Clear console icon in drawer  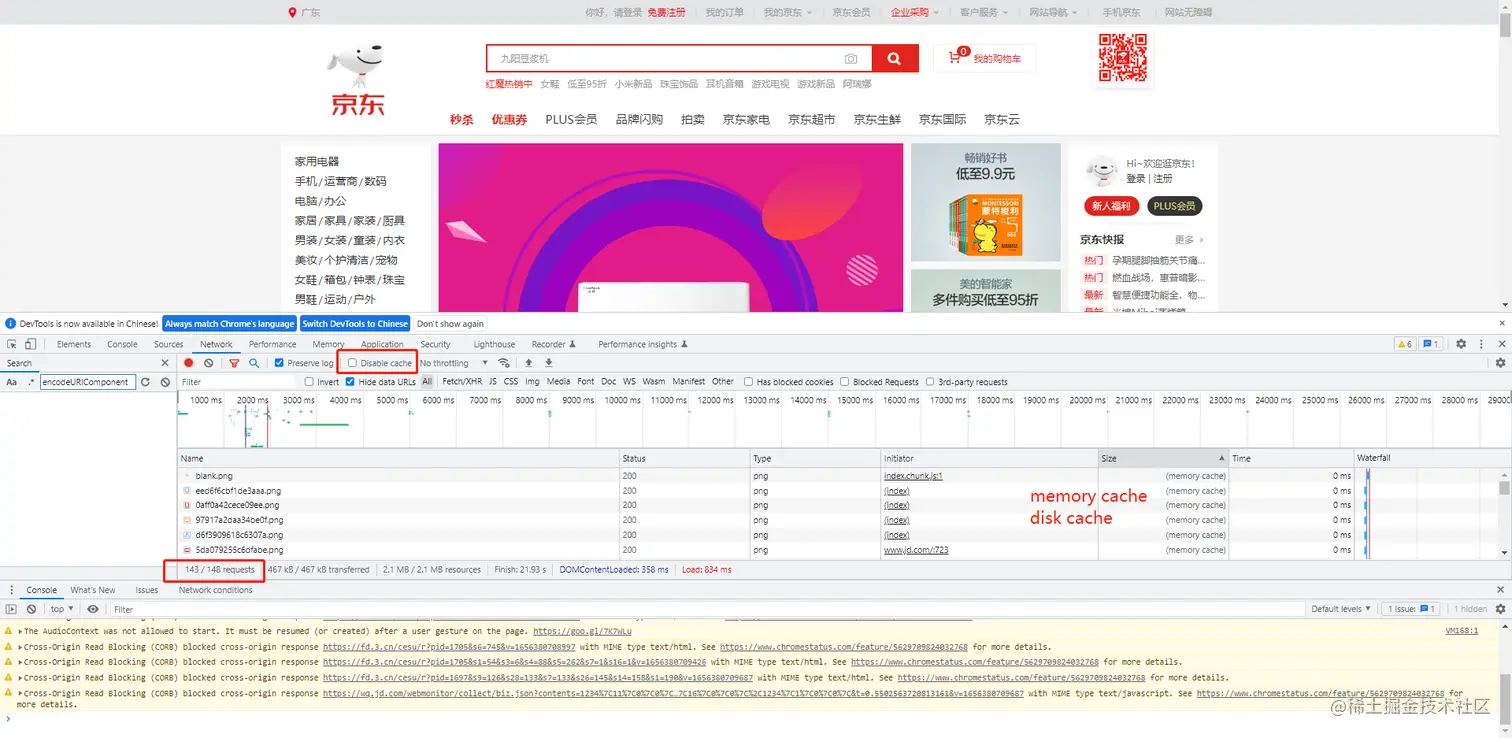click(31, 609)
